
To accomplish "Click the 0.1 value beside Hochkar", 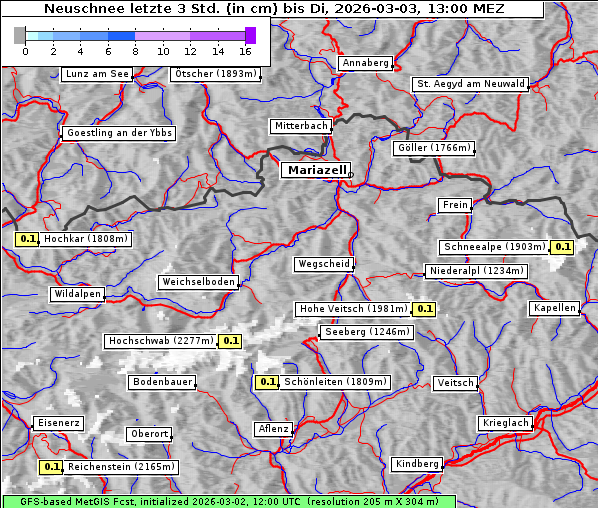I will click(x=27, y=239).
